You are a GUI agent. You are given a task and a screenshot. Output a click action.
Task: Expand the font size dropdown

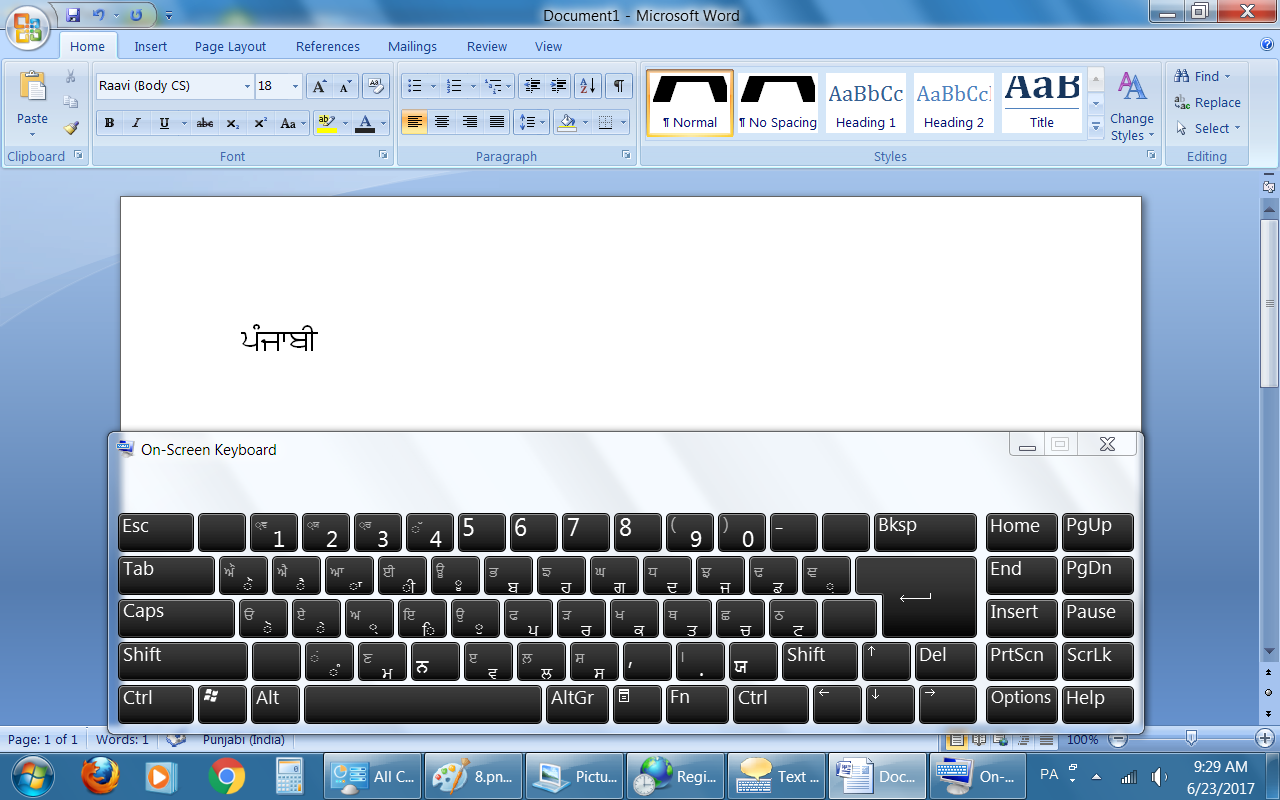pos(295,86)
